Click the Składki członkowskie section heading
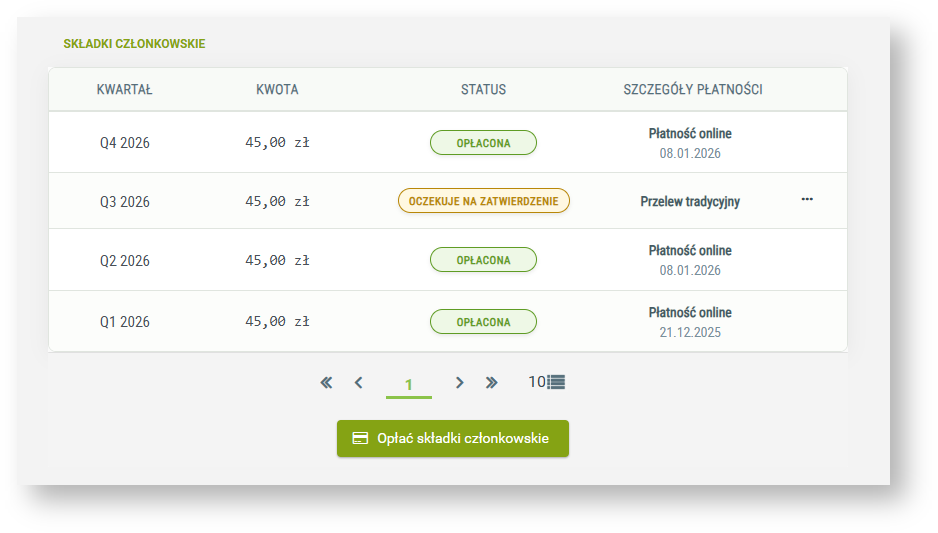This screenshot has width=938, height=533. [134, 44]
